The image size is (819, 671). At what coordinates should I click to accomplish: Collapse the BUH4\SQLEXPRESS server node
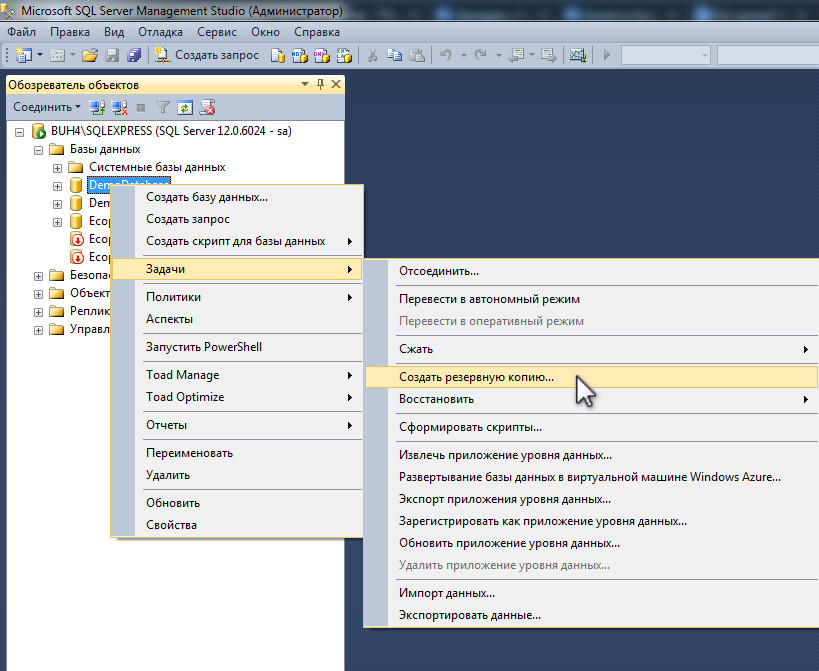[20, 131]
